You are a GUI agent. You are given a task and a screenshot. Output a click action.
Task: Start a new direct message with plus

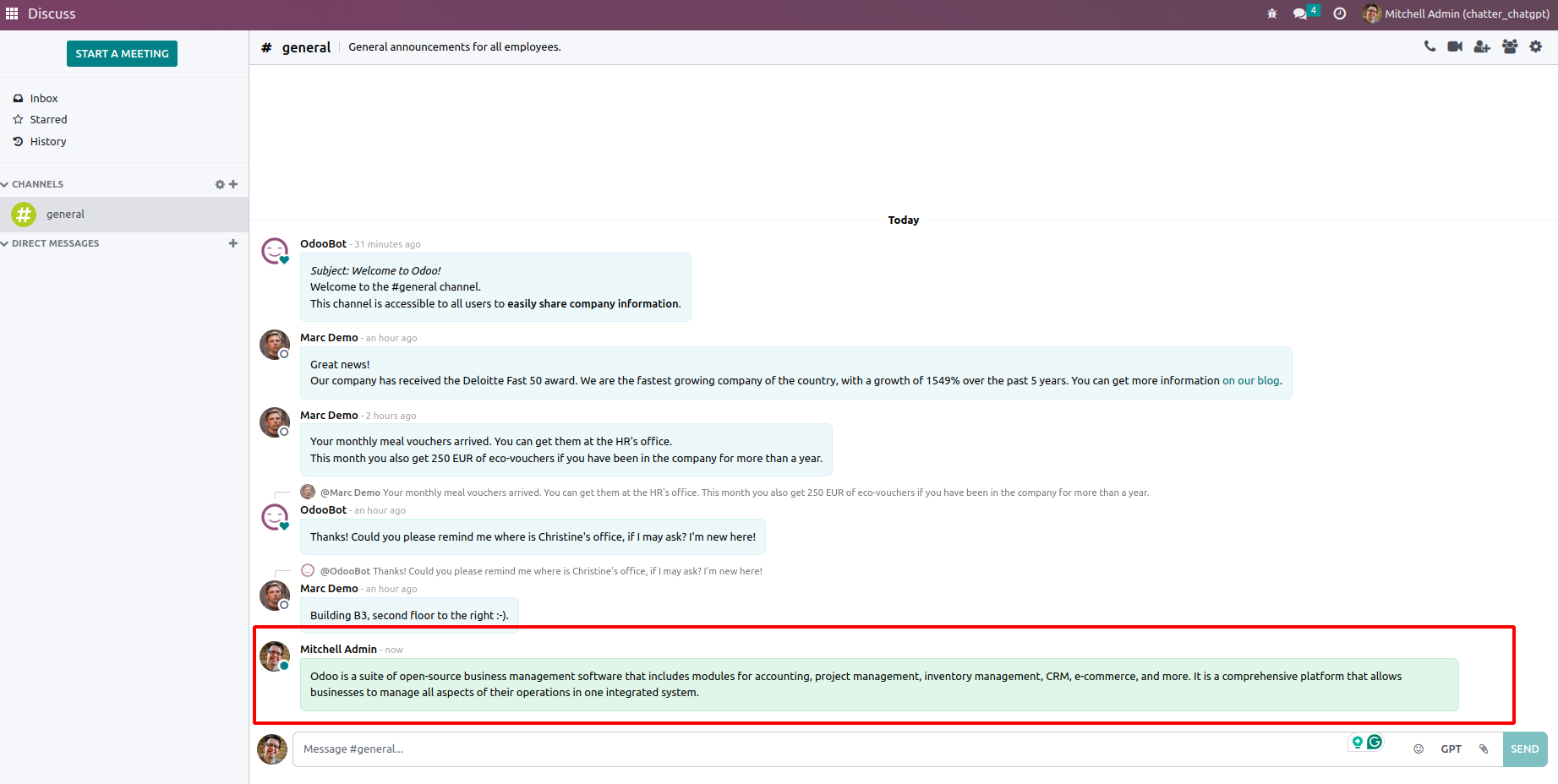(x=233, y=243)
